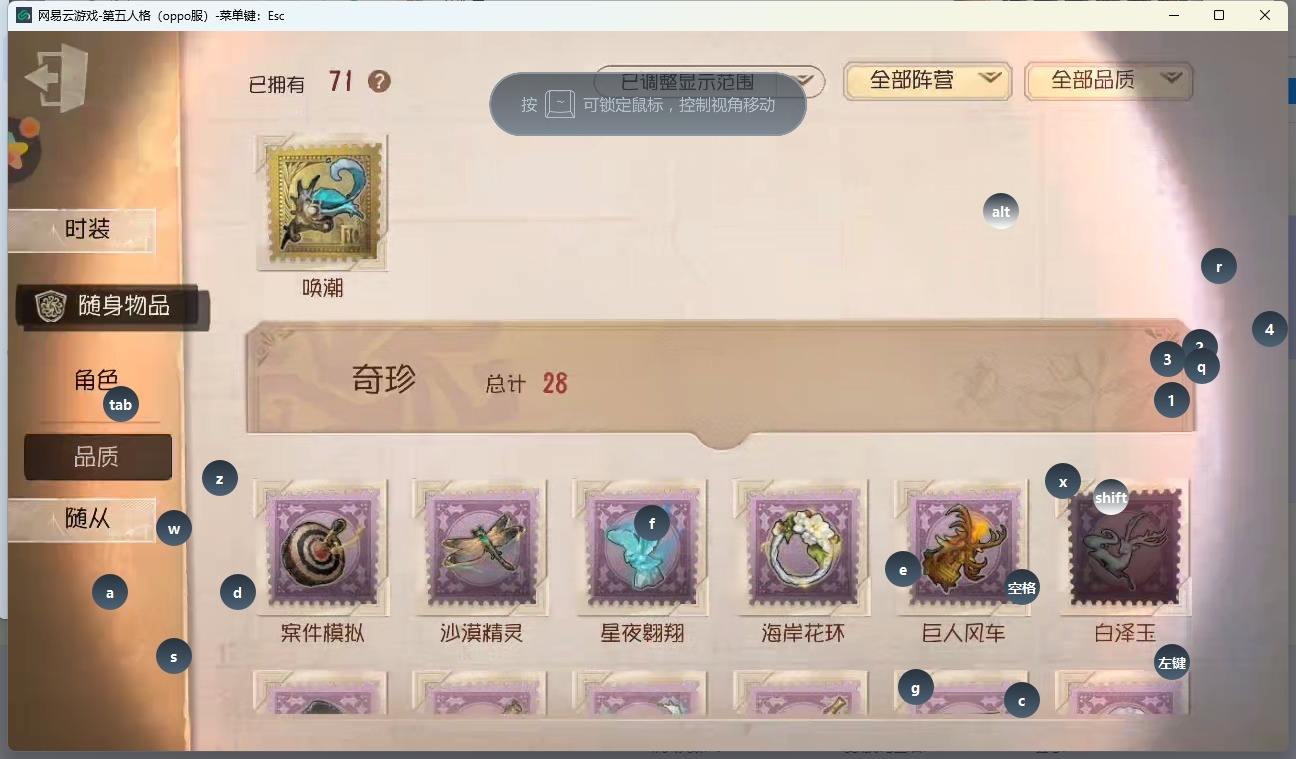Choose the 沙漠精灵 dragonfly stamp

(481, 546)
